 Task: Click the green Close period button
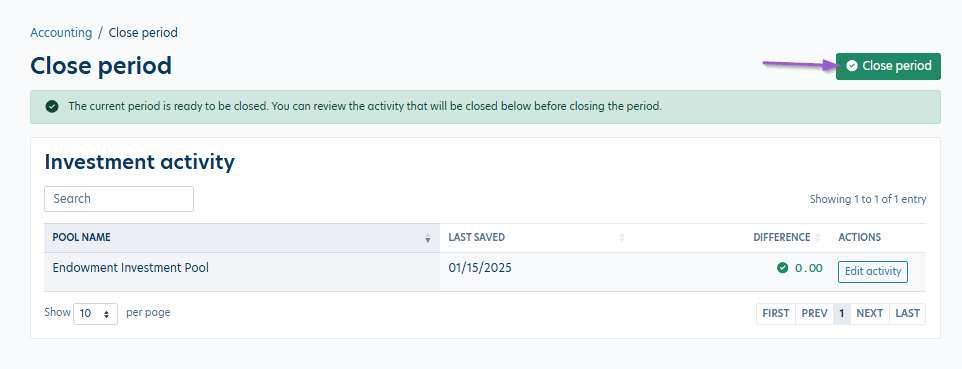tap(888, 66)
